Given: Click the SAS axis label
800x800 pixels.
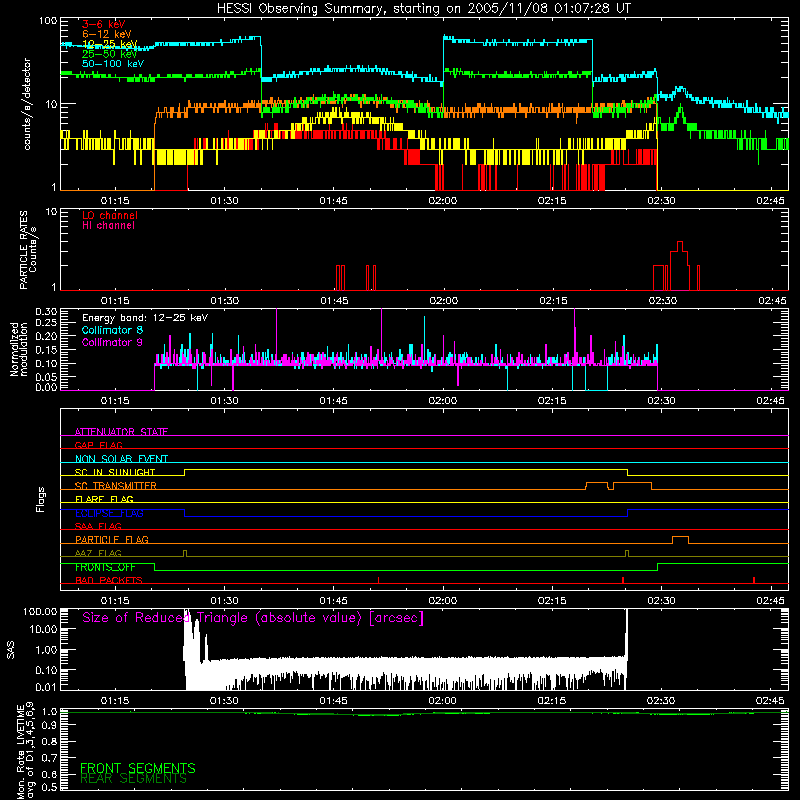Looking at the screenshot, I should [x=11, y=650].
